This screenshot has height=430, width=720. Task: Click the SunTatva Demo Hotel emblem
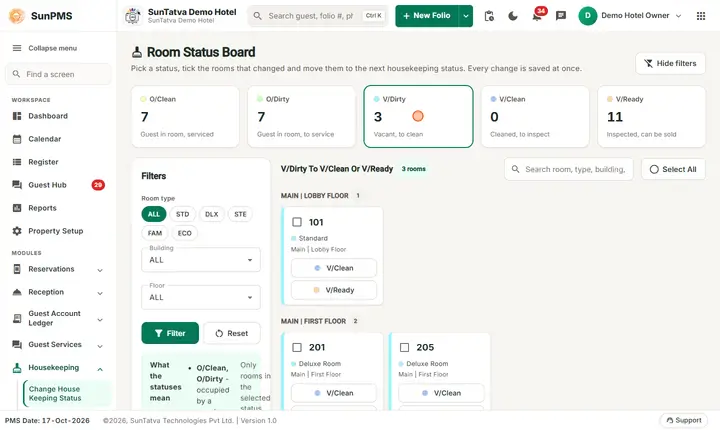tap(133, 16)
